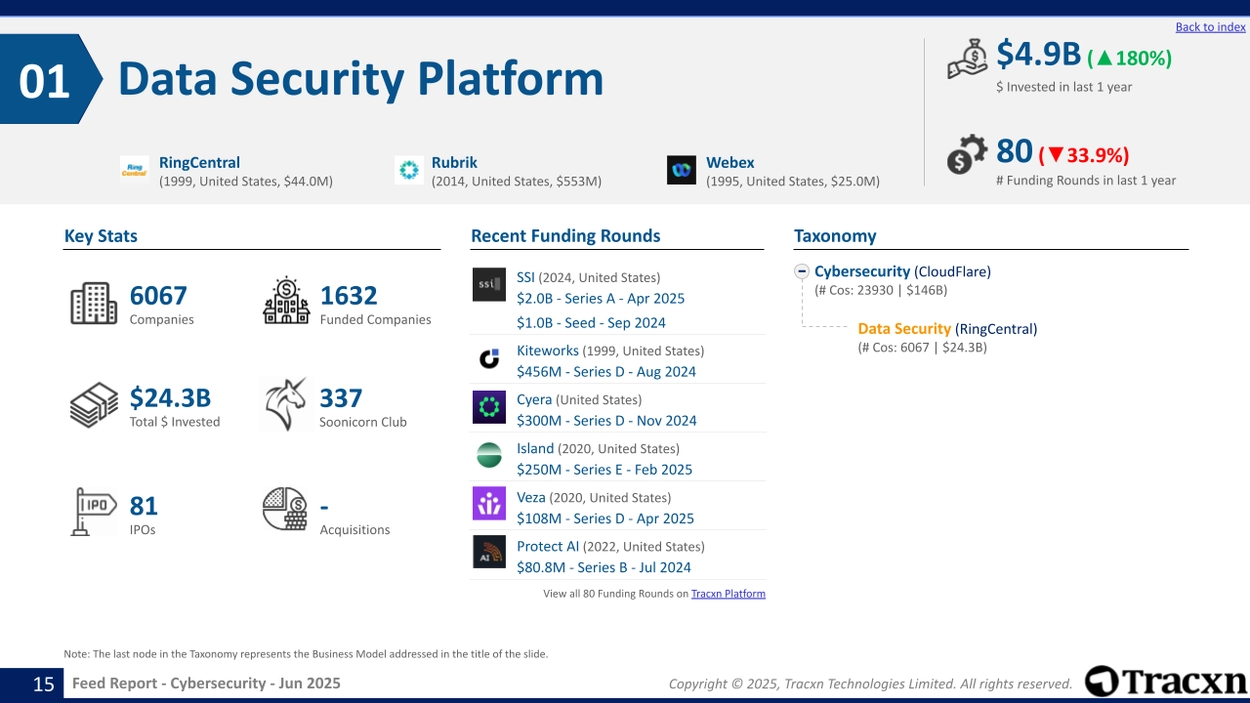
Task: Click the Island logo
Action: (x=489, y=456)
